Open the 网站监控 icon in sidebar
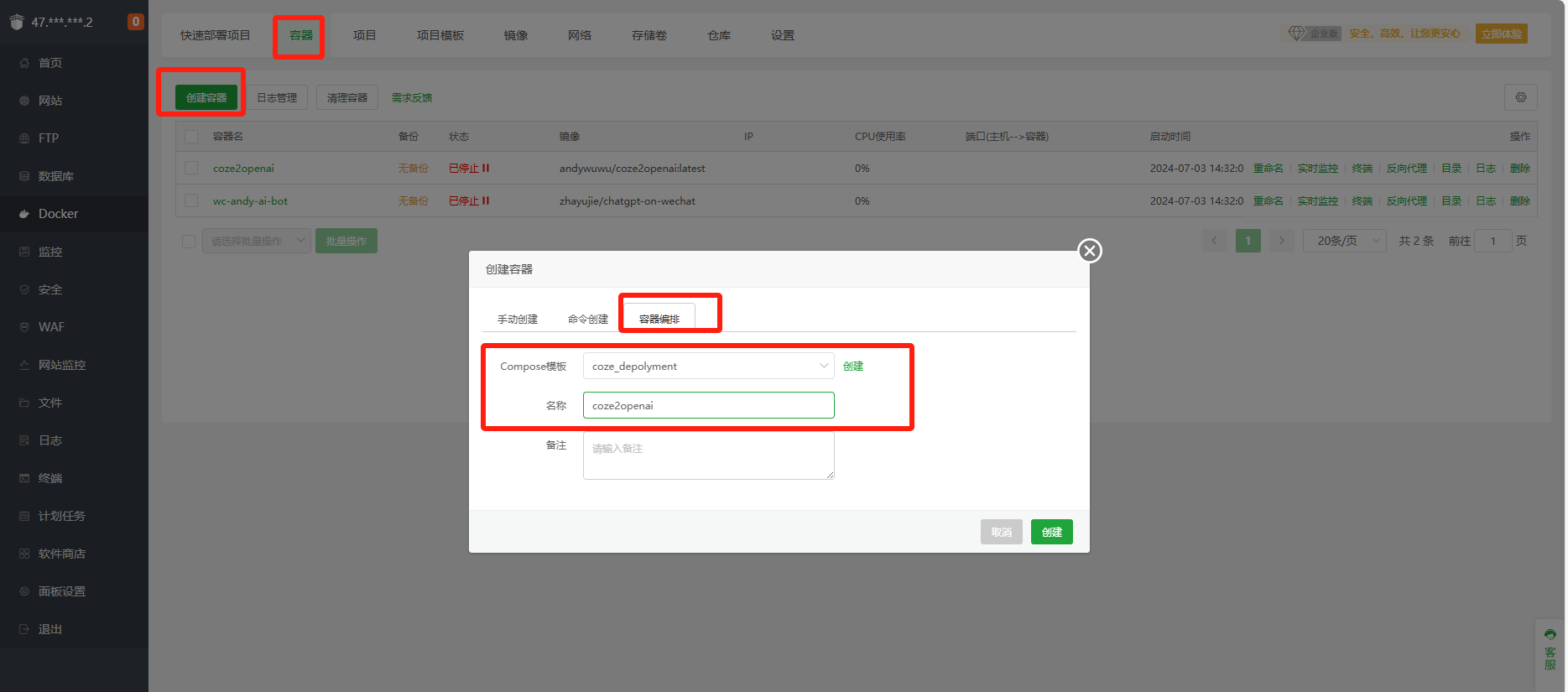1568x692 pixels. point(24,365)
